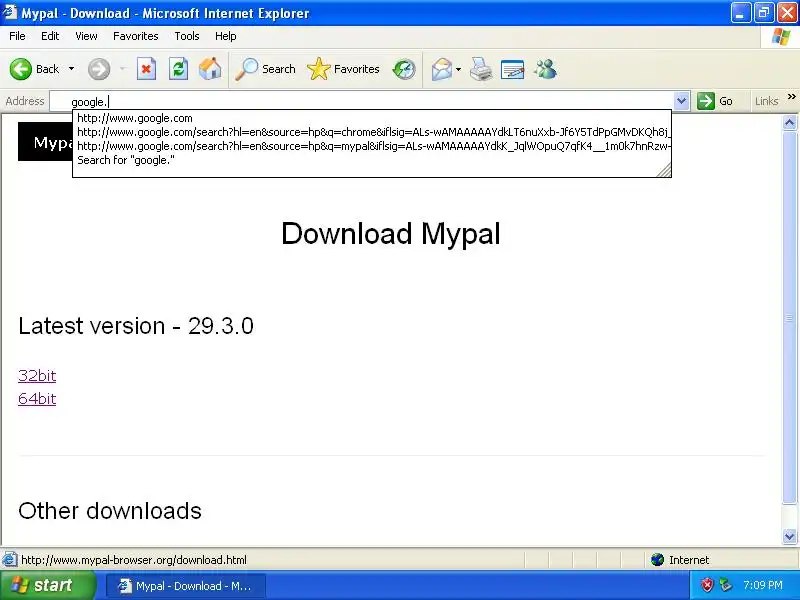Select http://www.google.com autocomplete suggestion
Image resolution: width=800 pixels, height=600 pixels.
tap(372, 118)
